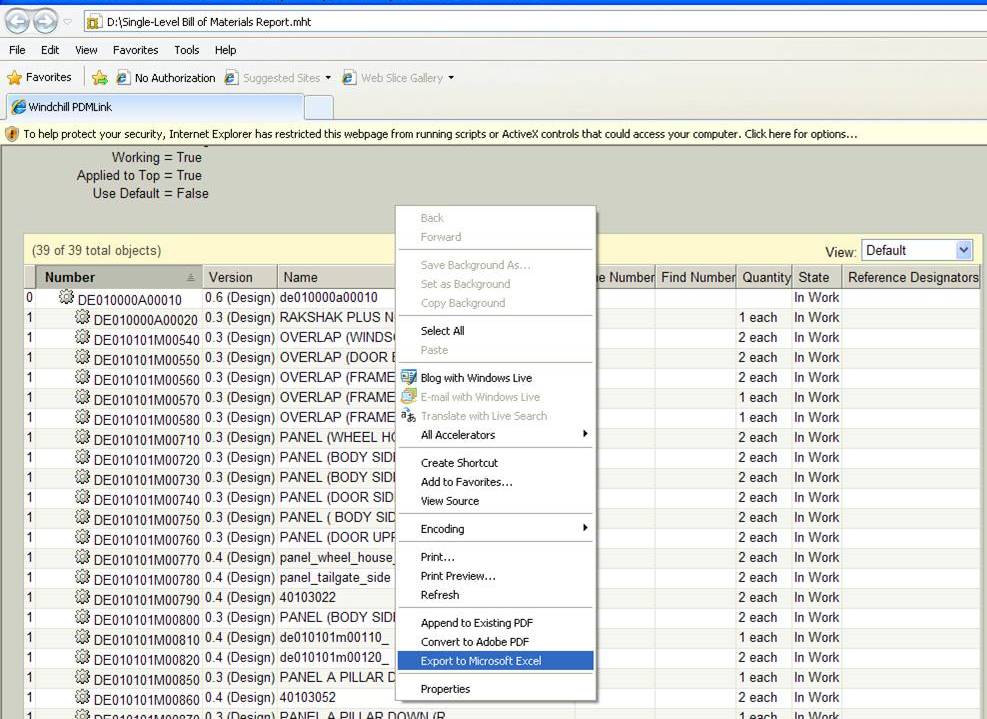Expand the Encoding submenu
Viewport: 987px width, 719px height.
click(496, 529)
